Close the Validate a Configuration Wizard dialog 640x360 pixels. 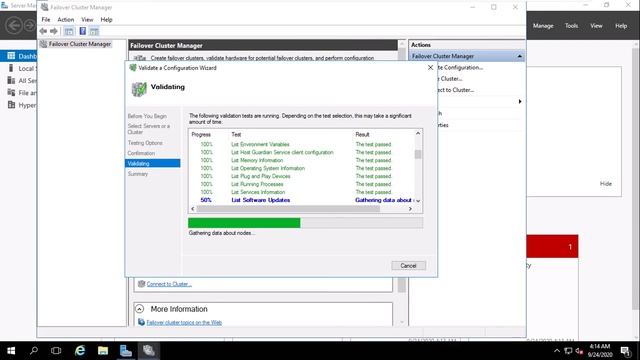click(430, 68)
